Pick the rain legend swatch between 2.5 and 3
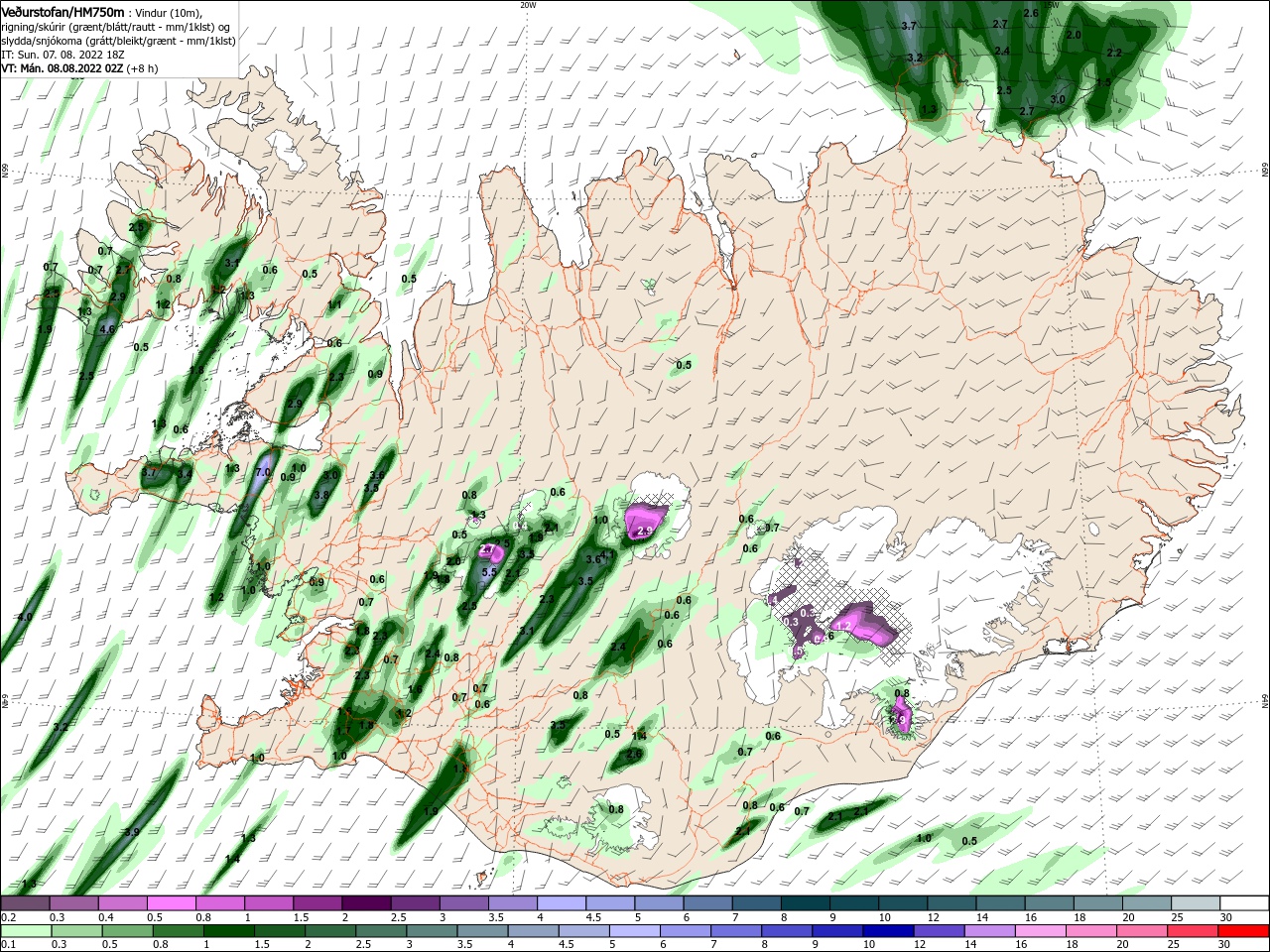The height and width of the screenshot is (952, 1270). click(380, 931)
